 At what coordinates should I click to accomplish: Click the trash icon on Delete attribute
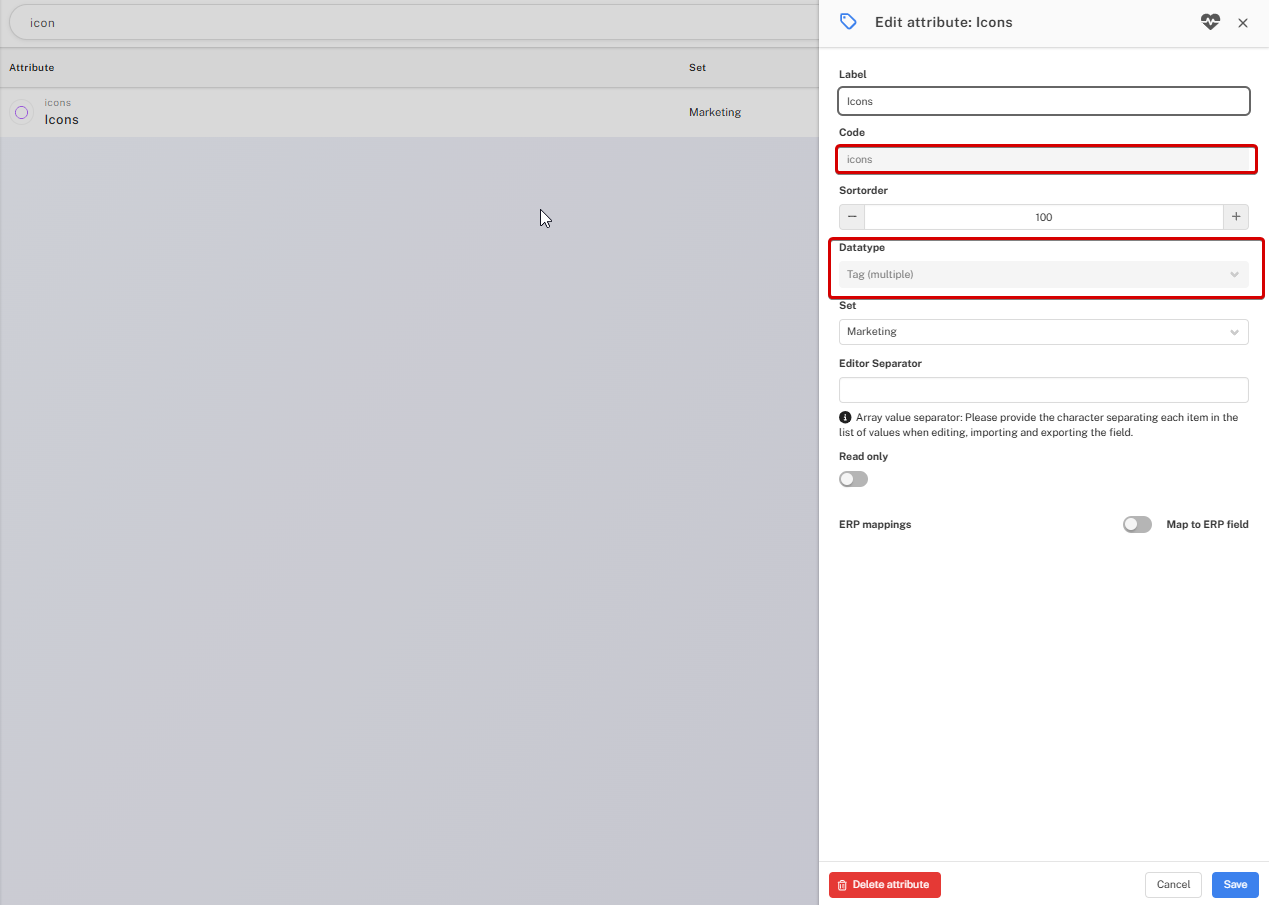842,885
